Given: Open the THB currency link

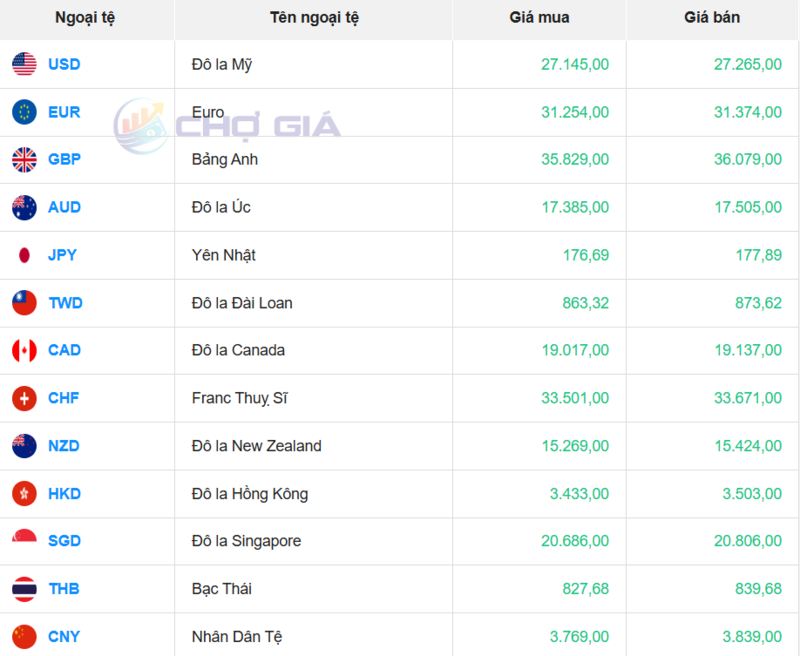Looking at the screenshot, I should 64,589.
